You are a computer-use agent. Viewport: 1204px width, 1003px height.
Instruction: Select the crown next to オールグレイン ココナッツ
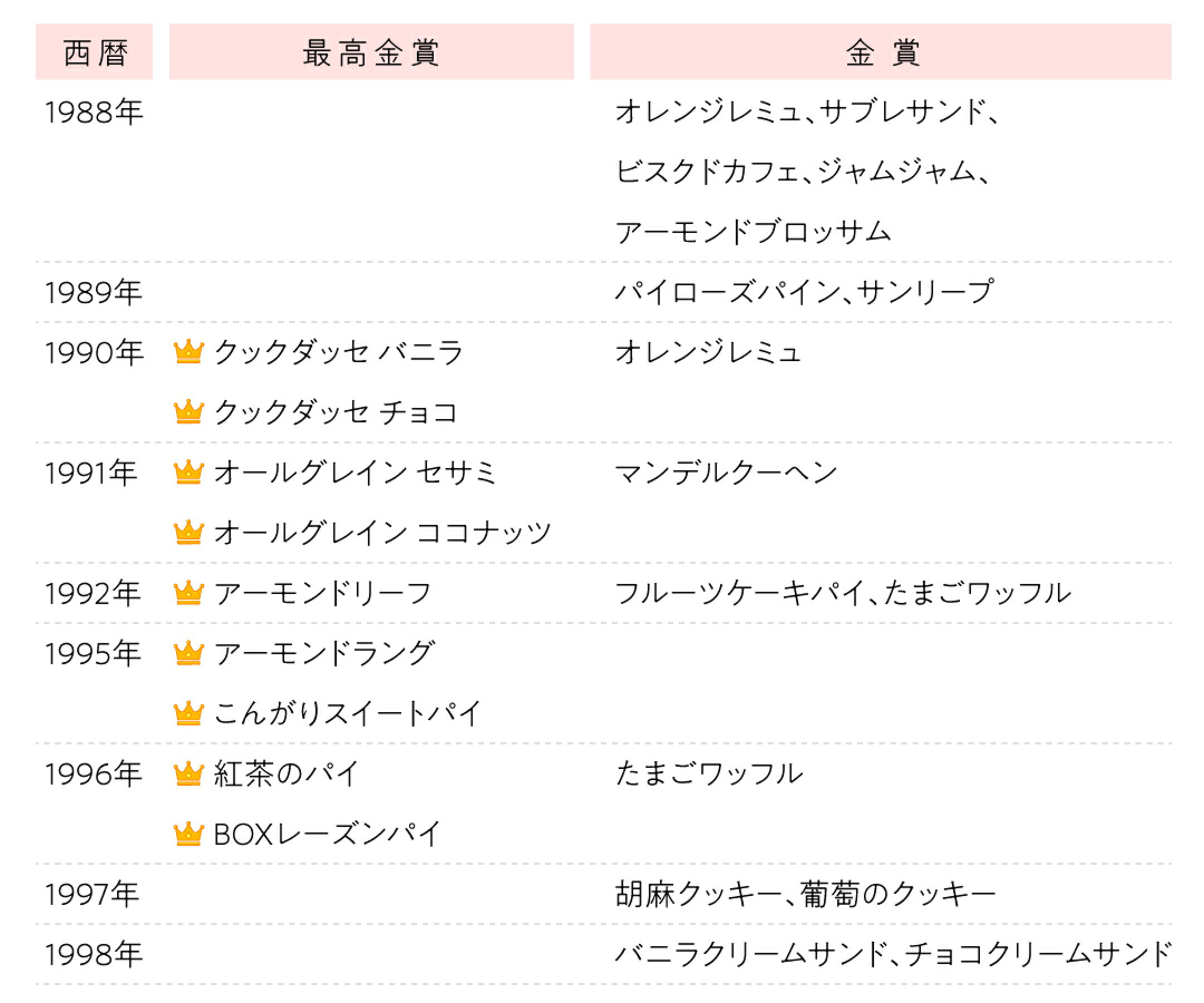(x=188, y=533)
